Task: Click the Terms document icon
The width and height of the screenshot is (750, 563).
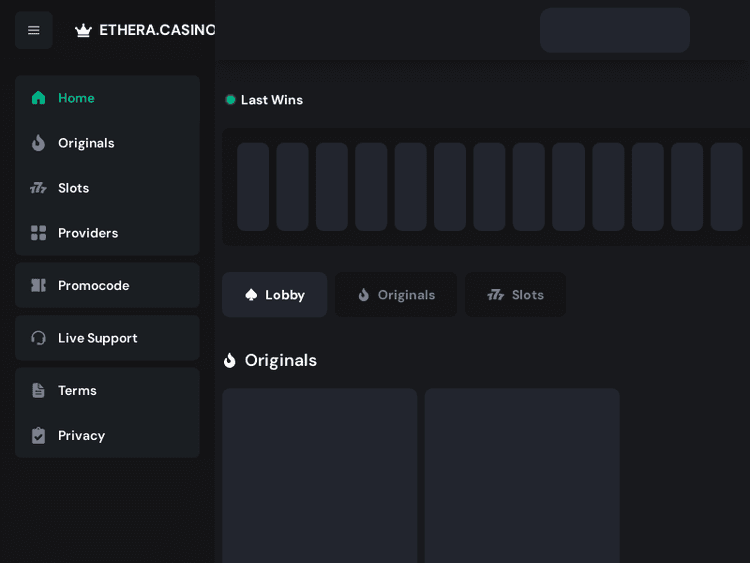Action: click(x=38, y=390)
